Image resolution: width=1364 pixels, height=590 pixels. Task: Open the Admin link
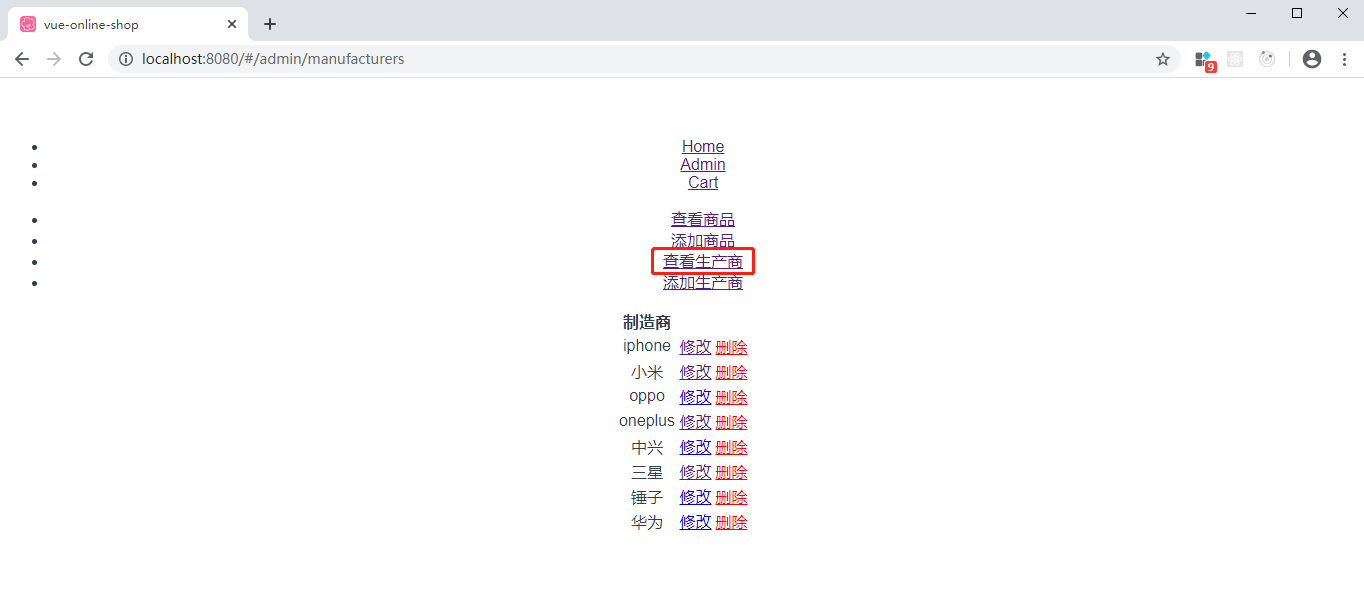tap(703, 164)
